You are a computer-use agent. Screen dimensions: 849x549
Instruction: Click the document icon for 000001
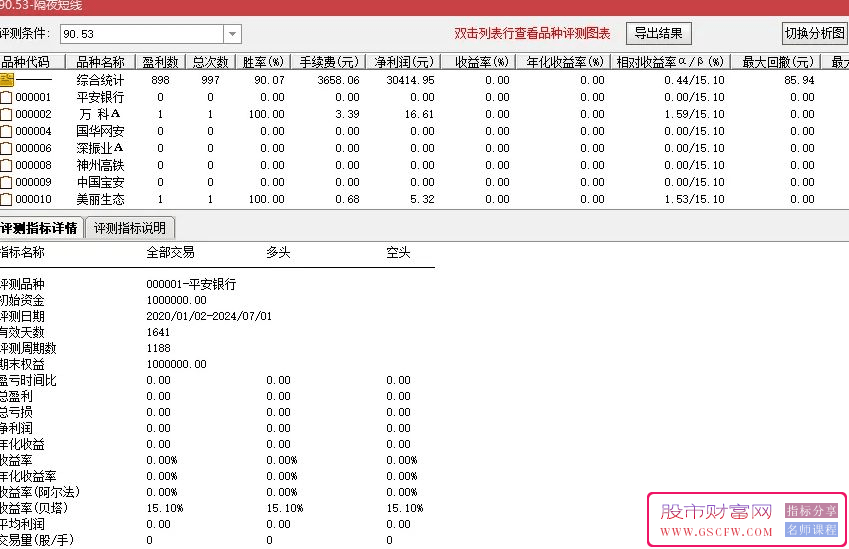6,97
